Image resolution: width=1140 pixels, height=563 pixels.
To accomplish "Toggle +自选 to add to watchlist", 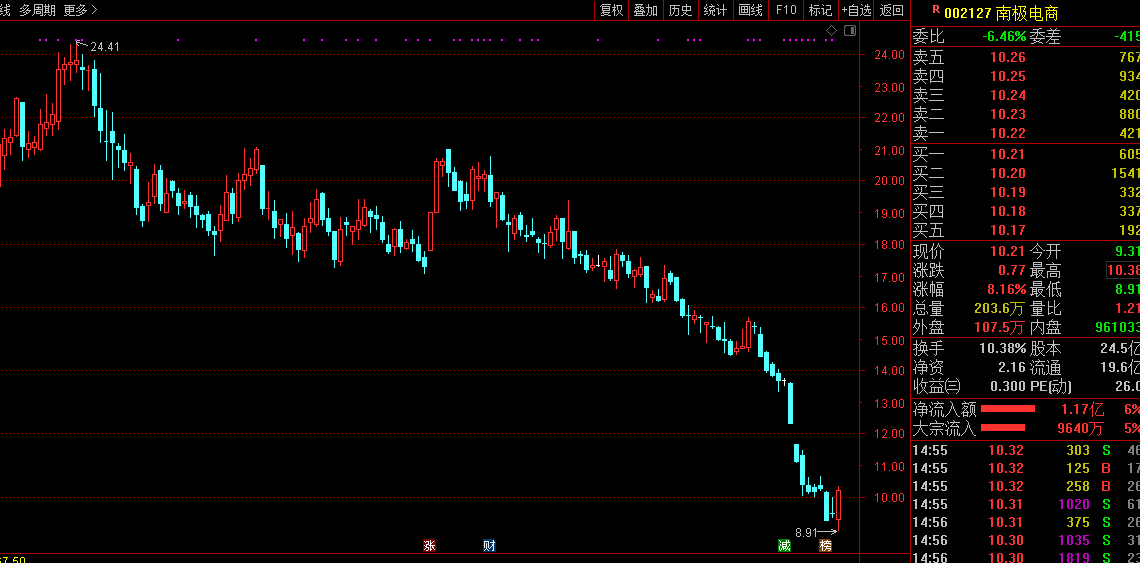I will point(856,10).
